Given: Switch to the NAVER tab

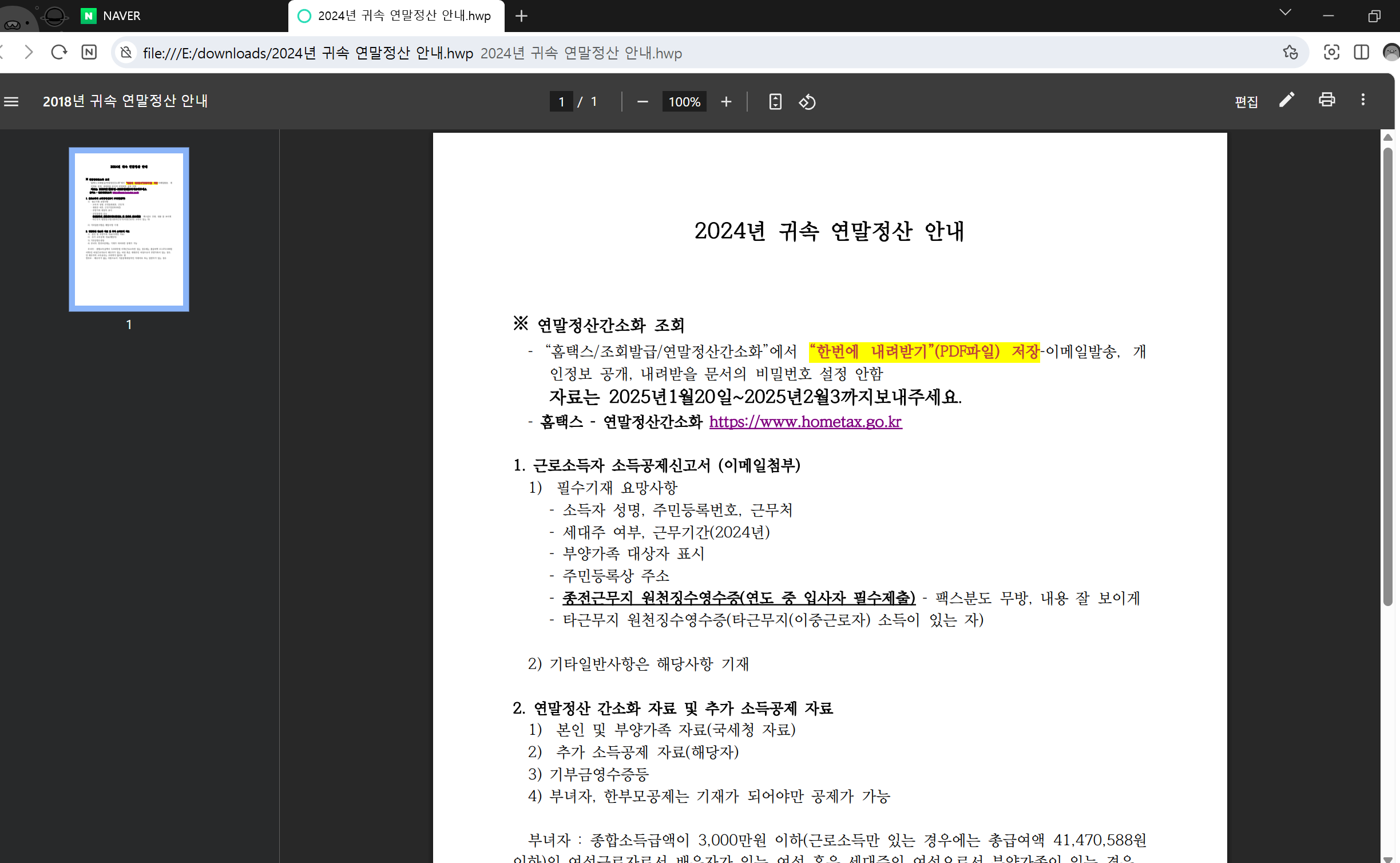Looking at the screenshot, I should coord(121,16).
